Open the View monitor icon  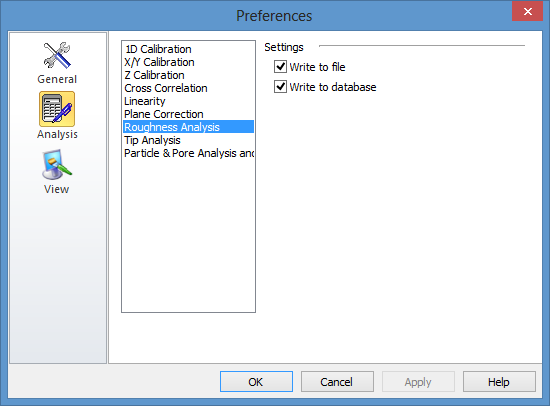click(x=57, y=165)
